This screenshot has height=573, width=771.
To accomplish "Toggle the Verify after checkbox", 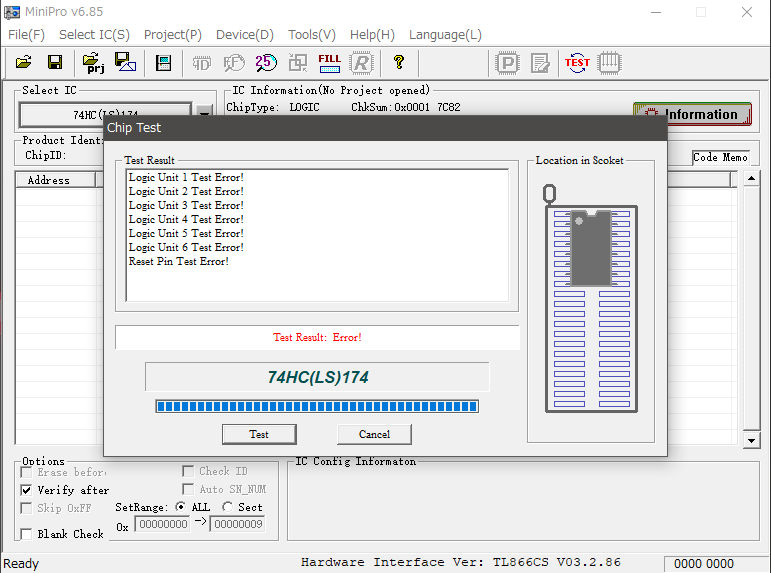I will (27, 490).
